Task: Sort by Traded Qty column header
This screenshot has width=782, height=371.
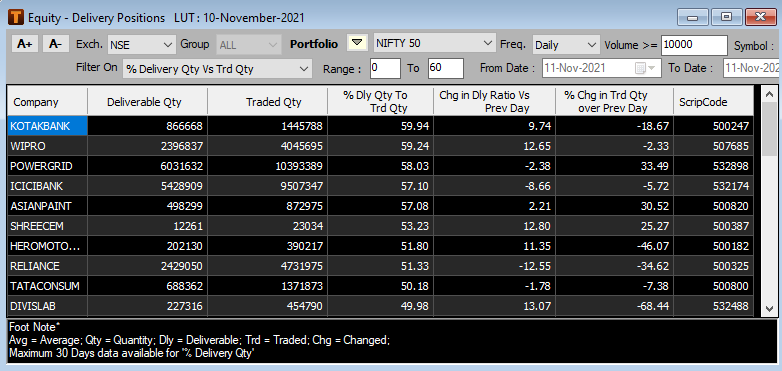Action: tap(267, 102)
